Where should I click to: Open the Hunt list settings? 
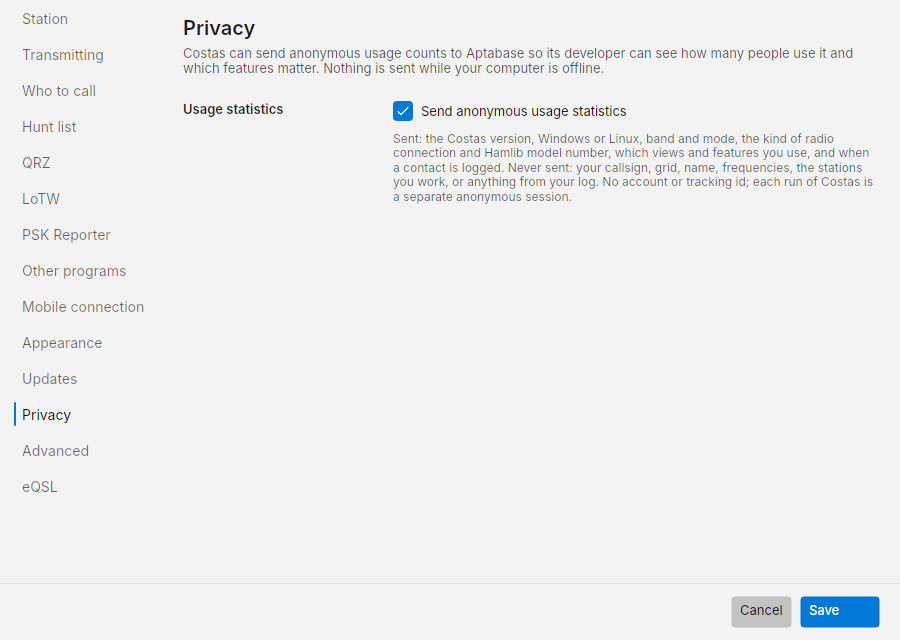[49, 127]
